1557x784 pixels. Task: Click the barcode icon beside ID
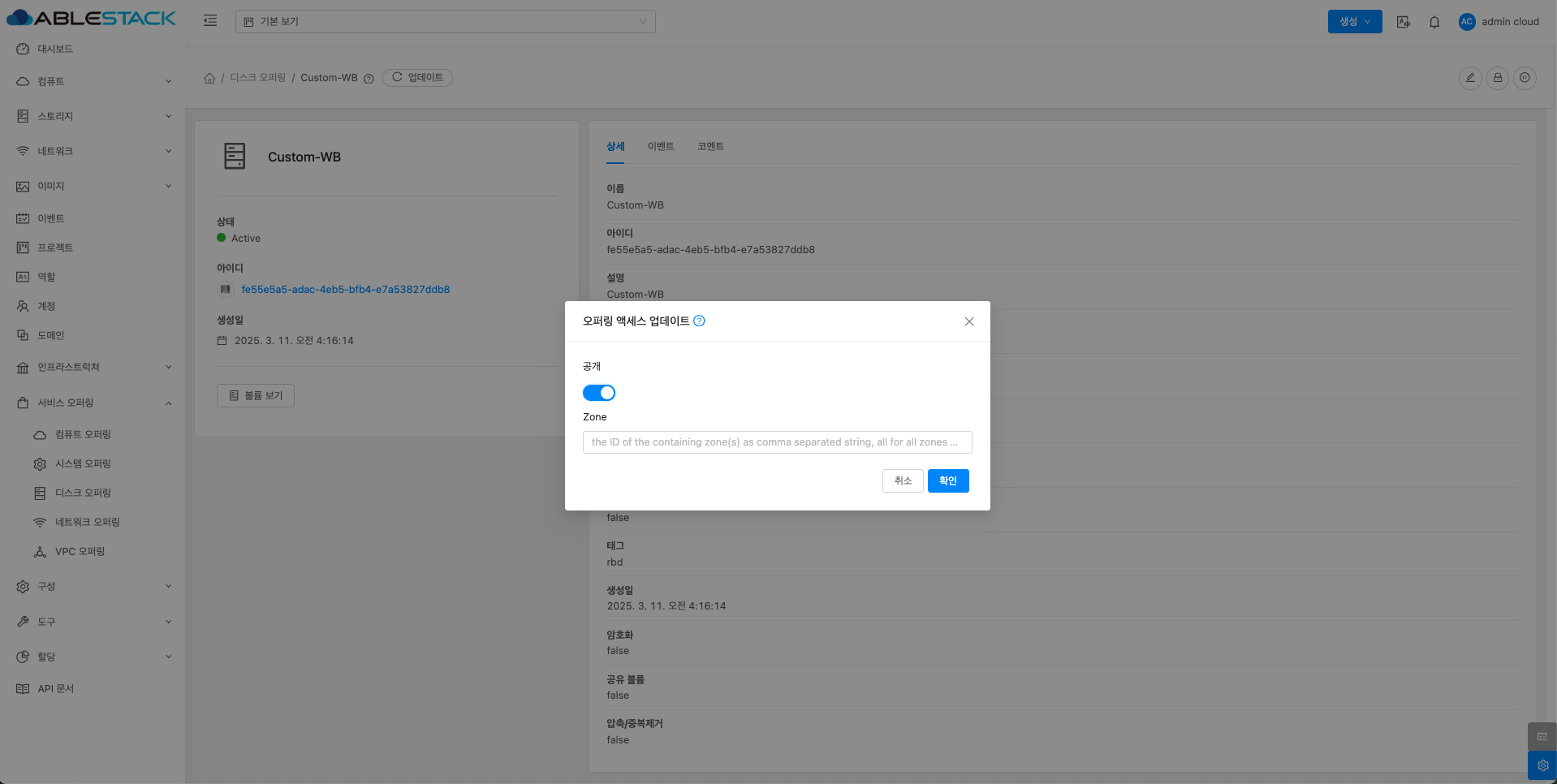click(226, 289)
